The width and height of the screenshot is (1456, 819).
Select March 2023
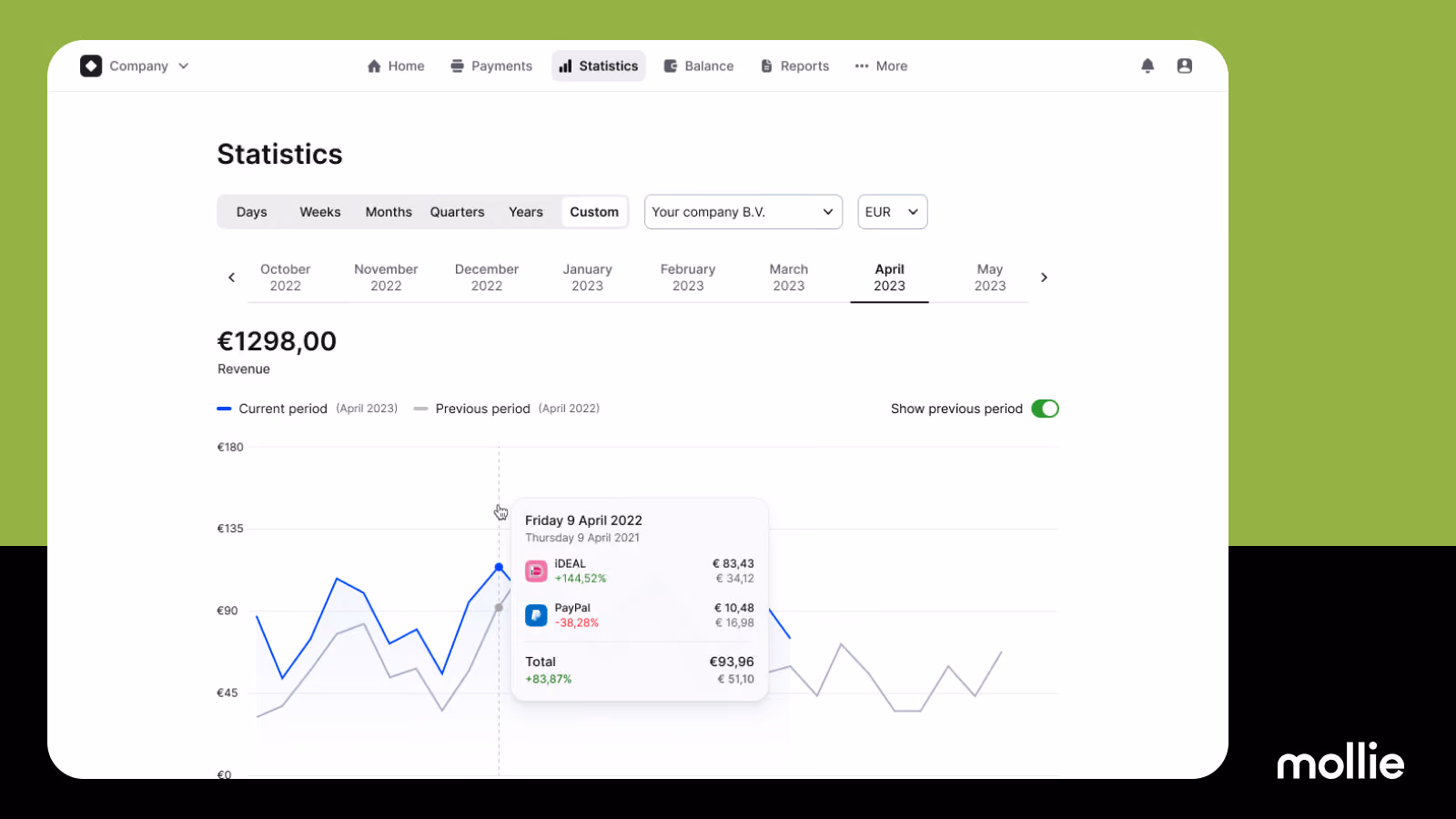click(789, 278)
